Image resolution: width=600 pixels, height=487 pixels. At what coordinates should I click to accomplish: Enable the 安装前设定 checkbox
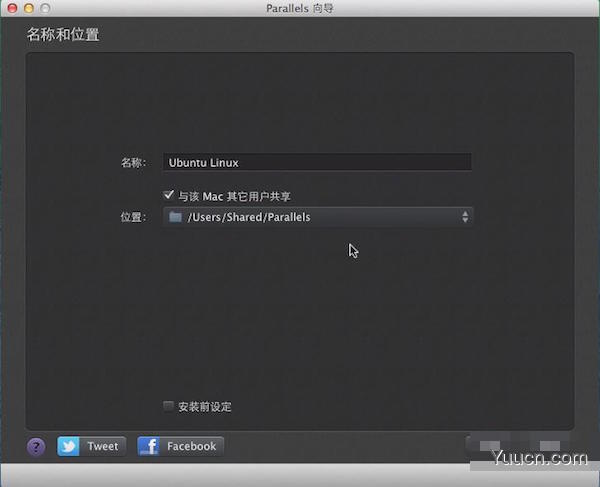click(168, 406)
